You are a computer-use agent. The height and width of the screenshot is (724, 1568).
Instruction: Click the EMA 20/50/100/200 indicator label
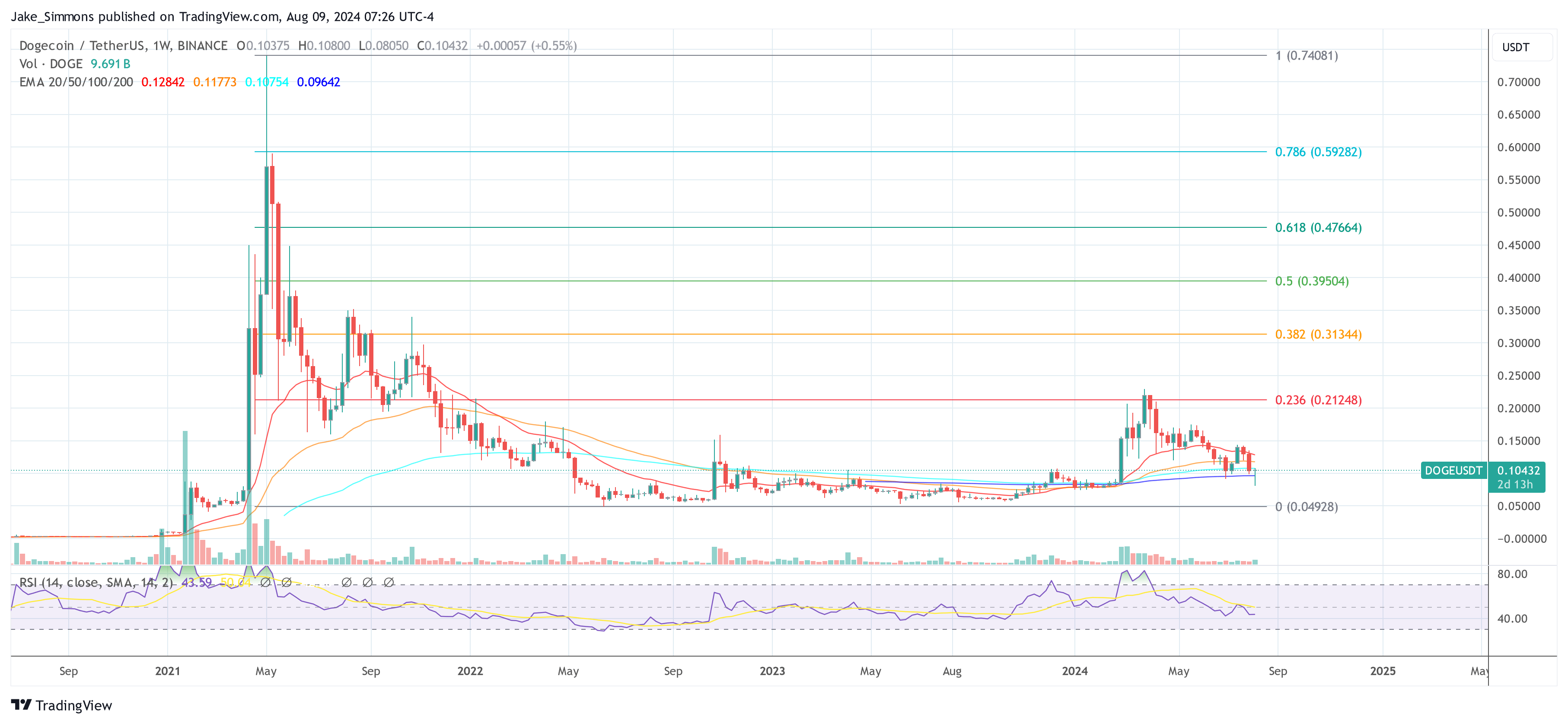coord(76,82)
